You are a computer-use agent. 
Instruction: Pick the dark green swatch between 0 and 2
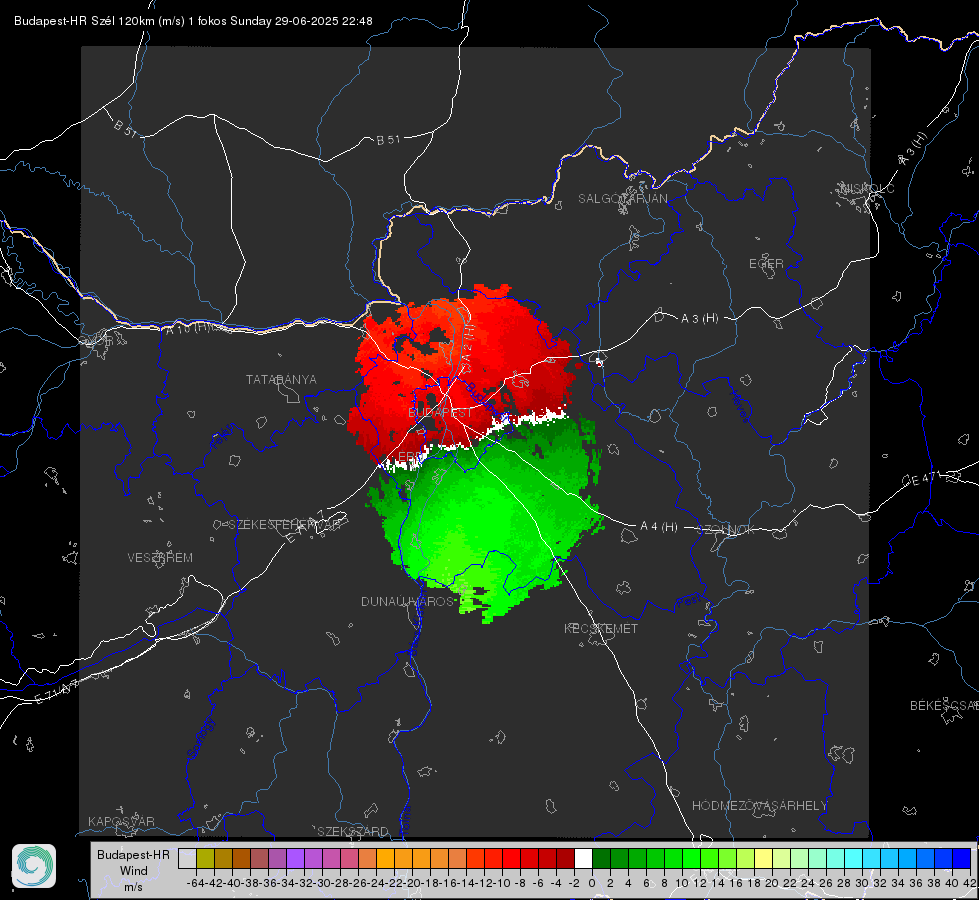(601, 858)
